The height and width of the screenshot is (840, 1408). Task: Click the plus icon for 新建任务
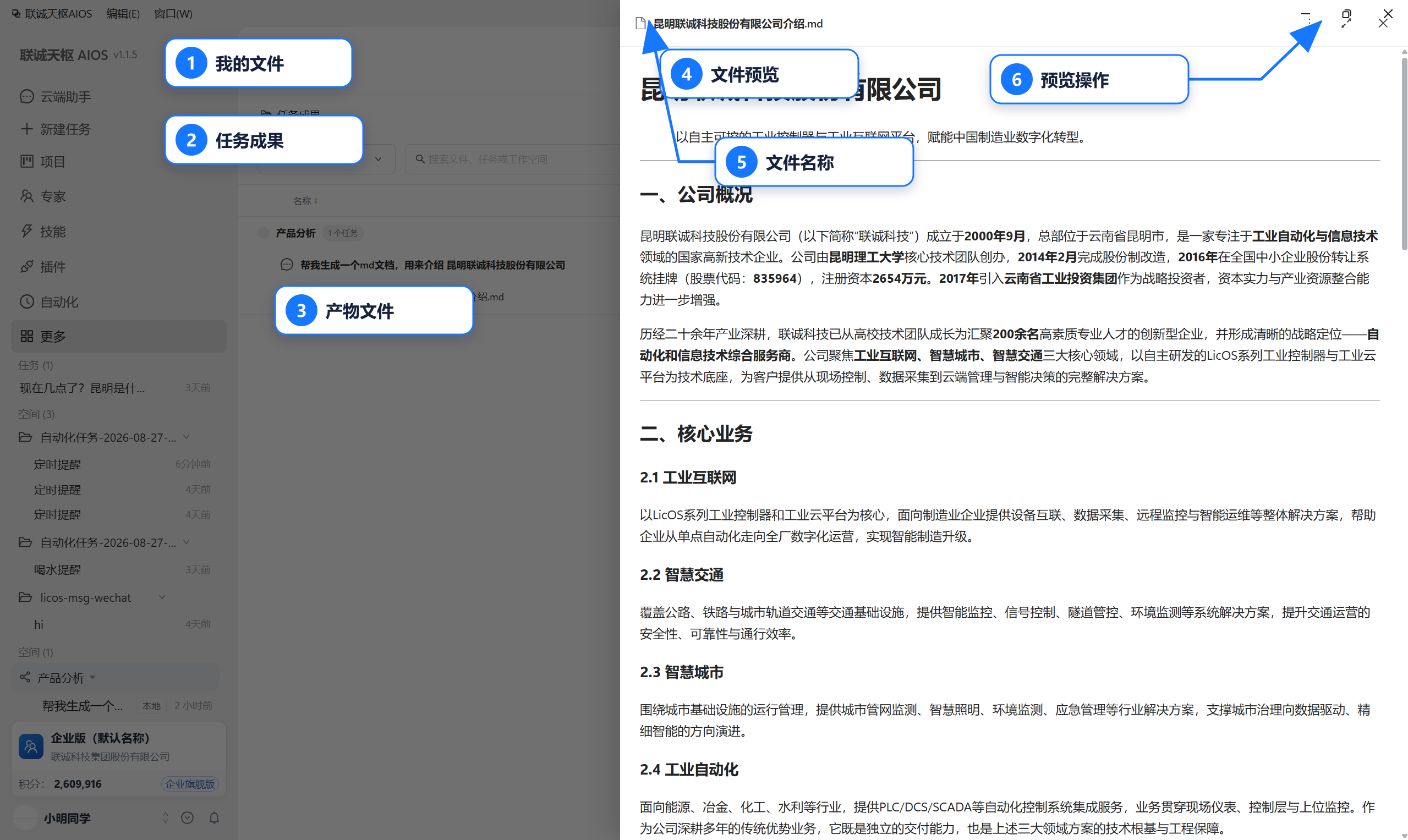pos(26,129)
